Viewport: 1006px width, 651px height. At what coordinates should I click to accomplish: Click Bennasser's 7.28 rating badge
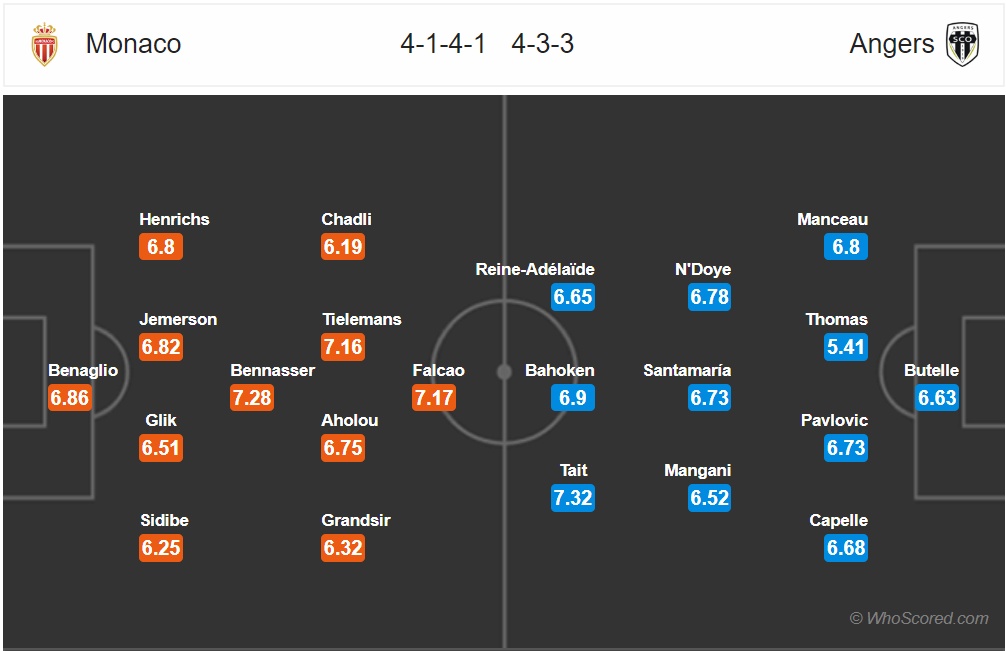(252, 398)
